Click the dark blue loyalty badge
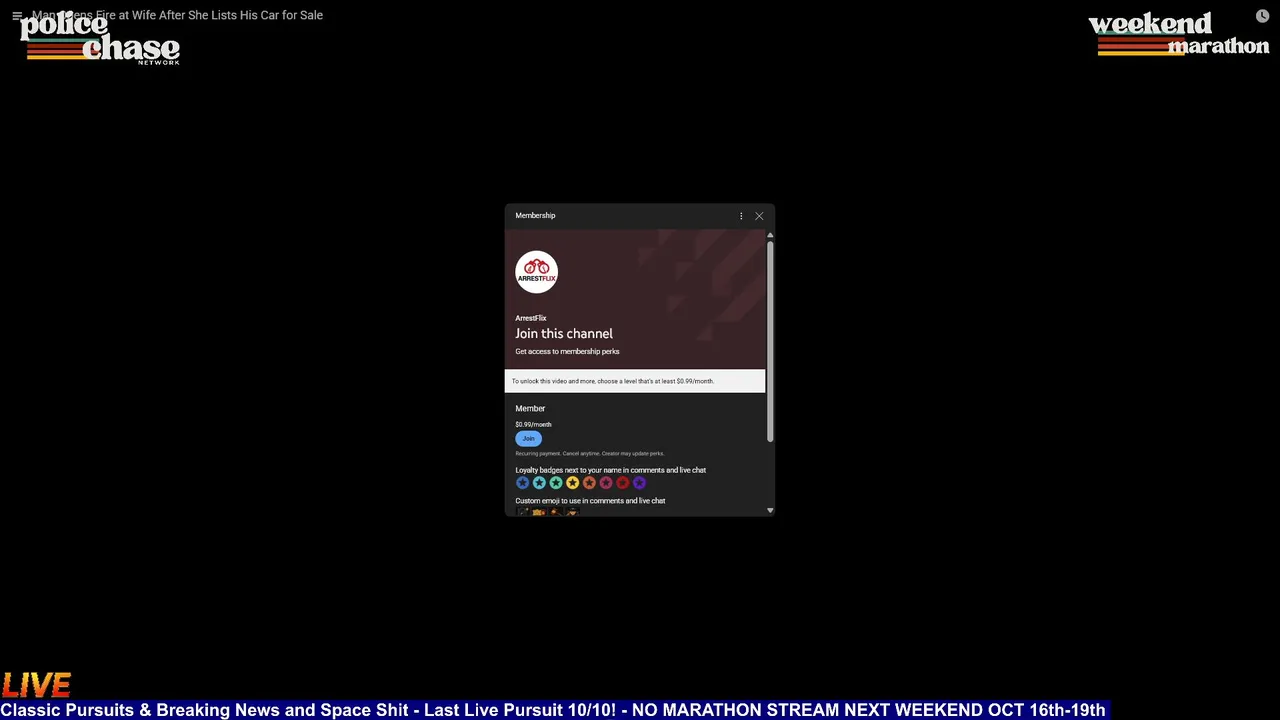The image size is (1280, 720). click(x=522, y=483)
